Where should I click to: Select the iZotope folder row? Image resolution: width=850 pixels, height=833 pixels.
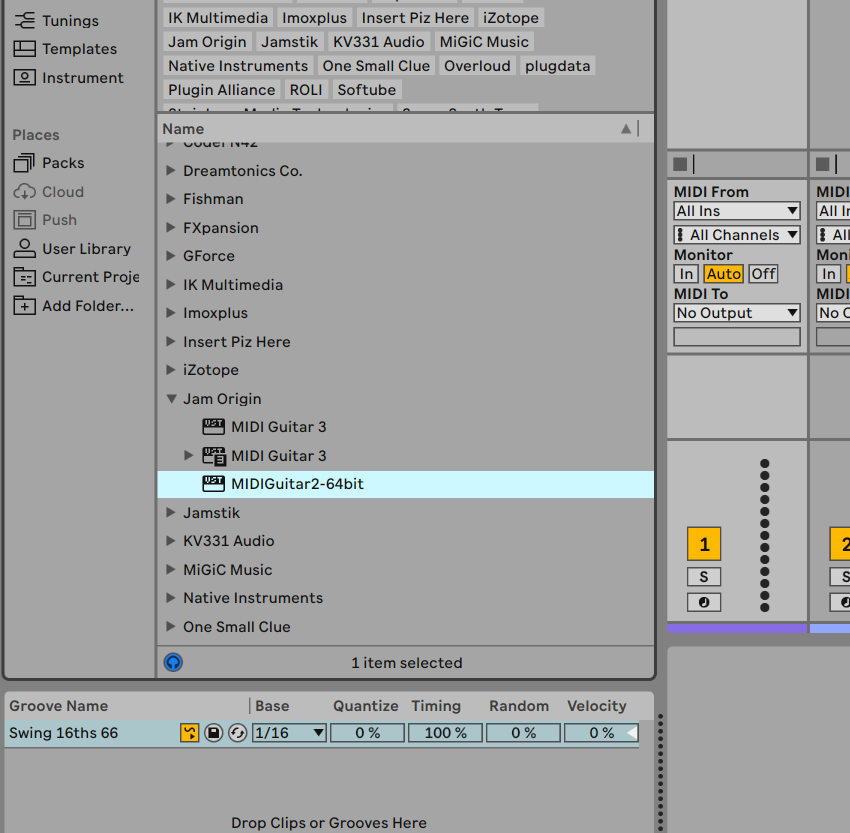[x=405, y=370]
